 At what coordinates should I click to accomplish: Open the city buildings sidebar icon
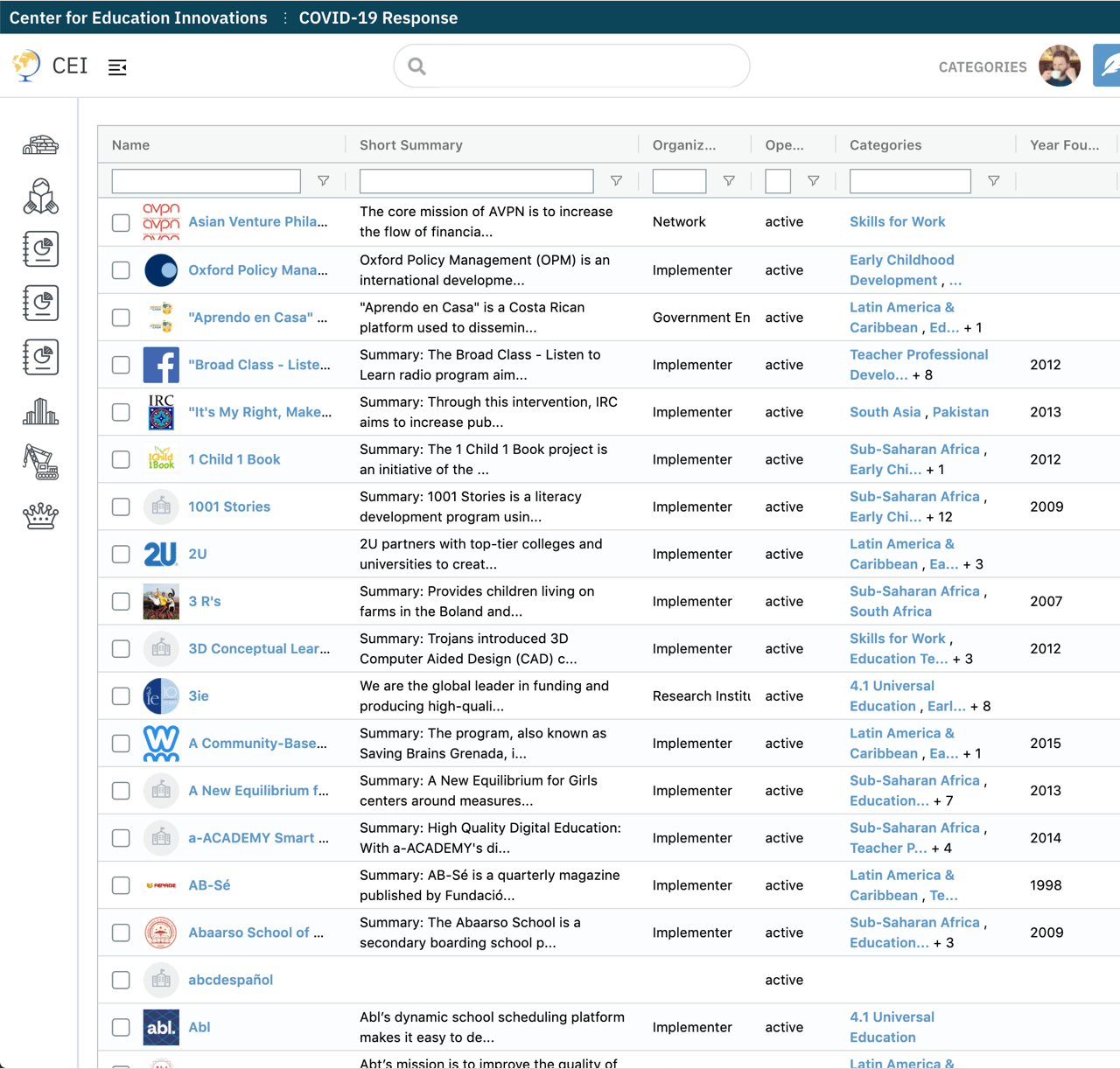pos(40,410)
